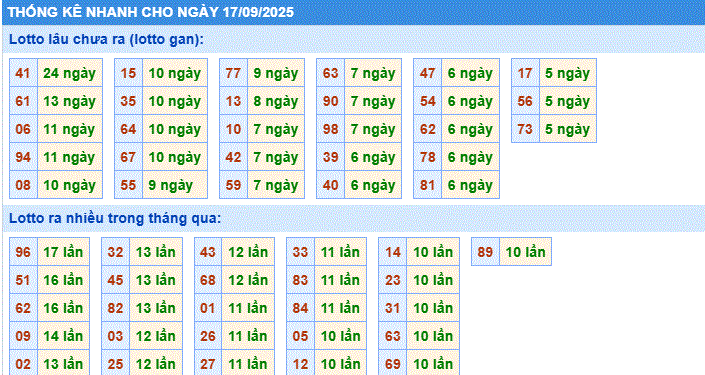Click the '5 ngày' cell beside number 56
Viewport: 705px width, 375px height.
pyautogui.click(x=568, y=101)
